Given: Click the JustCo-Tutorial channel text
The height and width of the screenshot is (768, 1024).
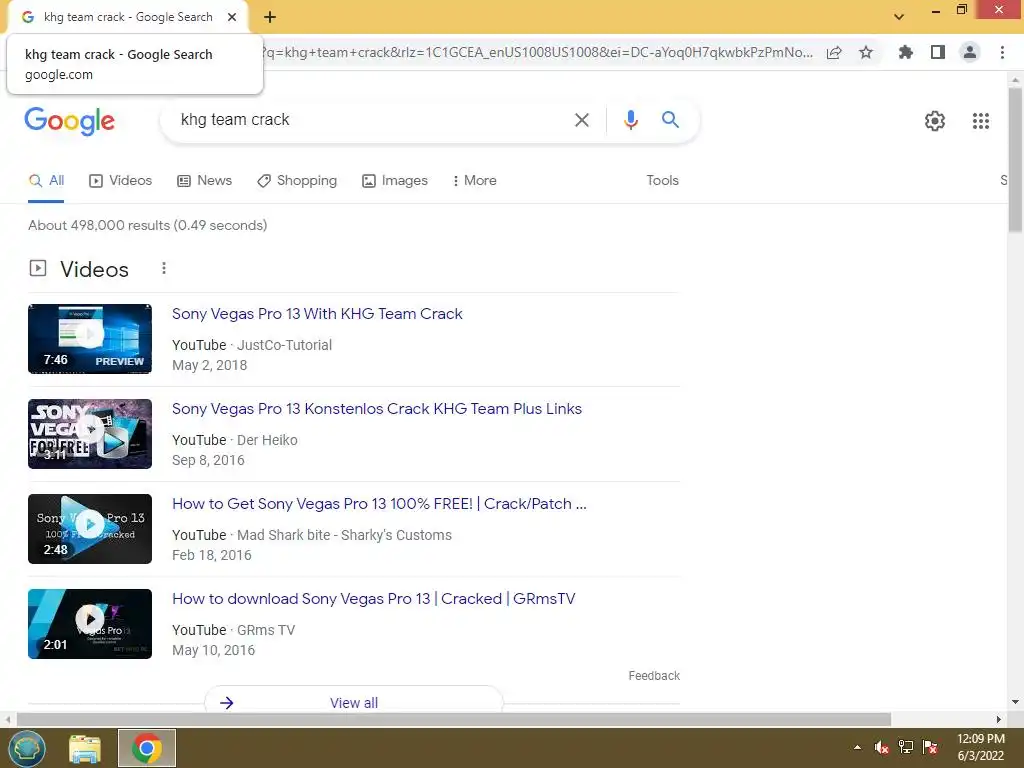Looking at the screenshot, I should (x=284, y=345).
